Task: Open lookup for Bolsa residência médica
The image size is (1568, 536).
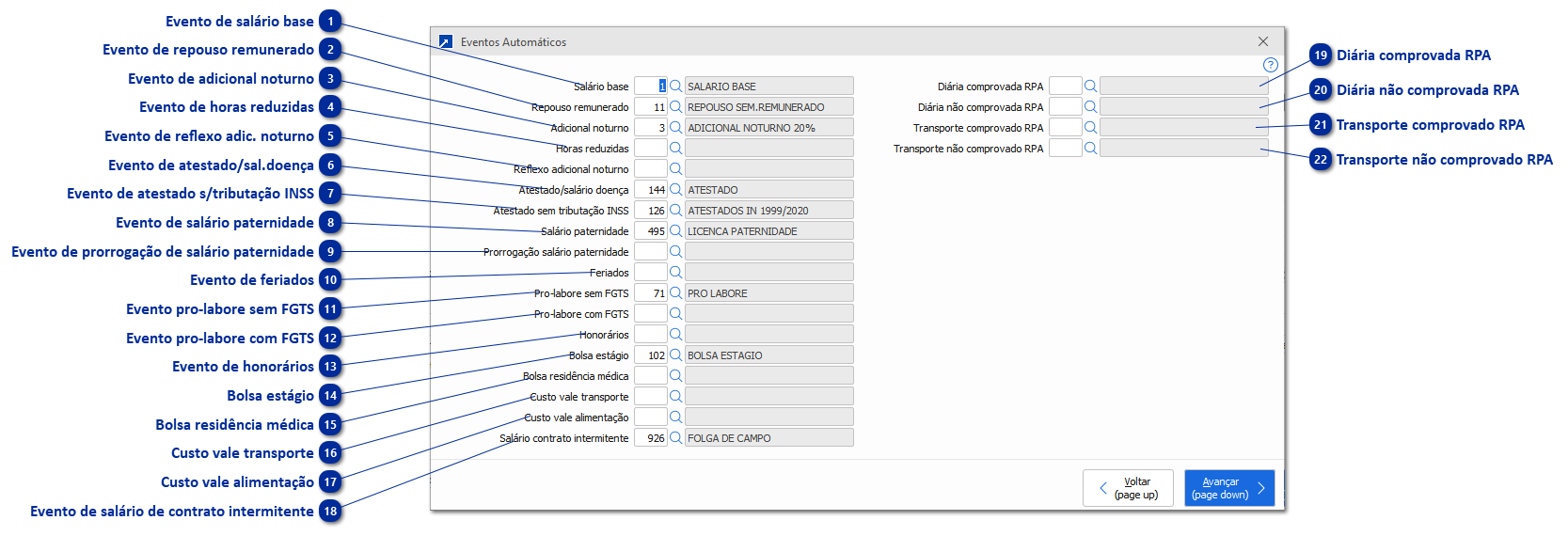Action: pyautogui.click(x=675, y=375)
